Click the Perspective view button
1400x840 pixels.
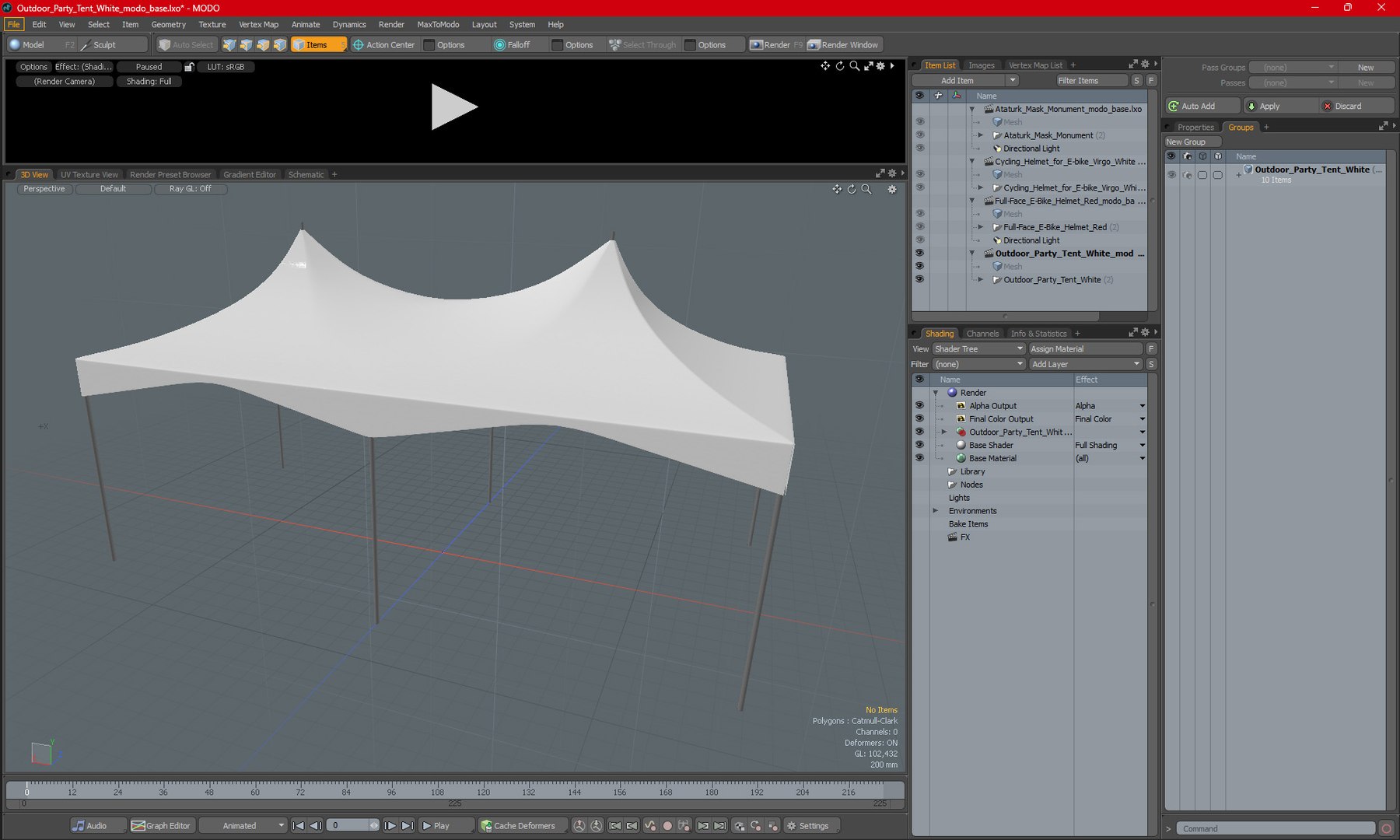point(44,189)
